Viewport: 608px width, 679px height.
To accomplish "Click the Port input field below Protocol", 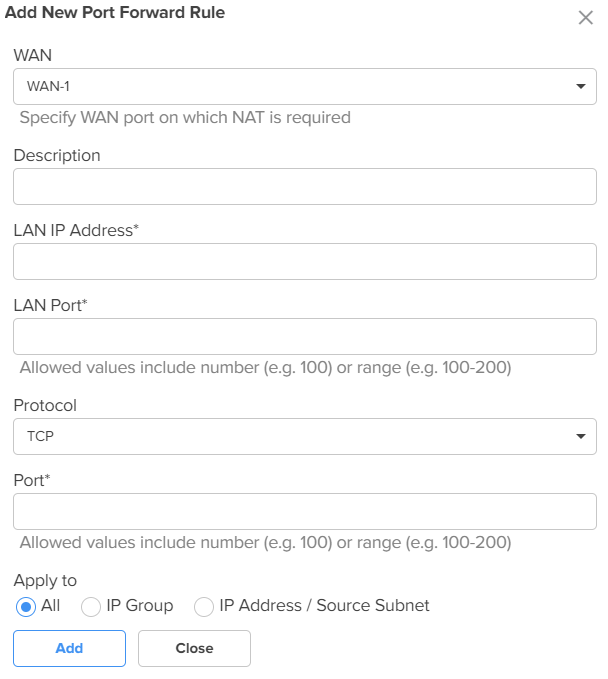I will [305, 511].
